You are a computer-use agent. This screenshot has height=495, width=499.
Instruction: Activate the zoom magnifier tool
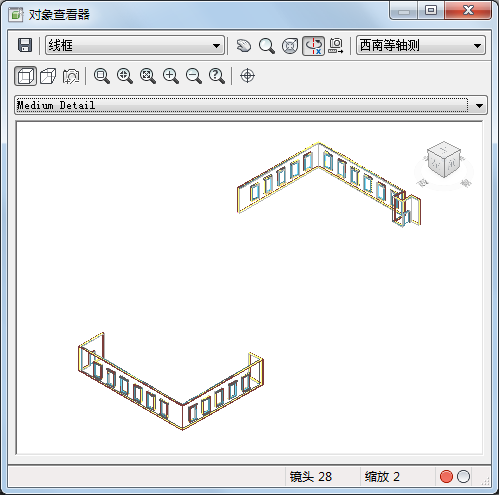click(x=267, y=46)
